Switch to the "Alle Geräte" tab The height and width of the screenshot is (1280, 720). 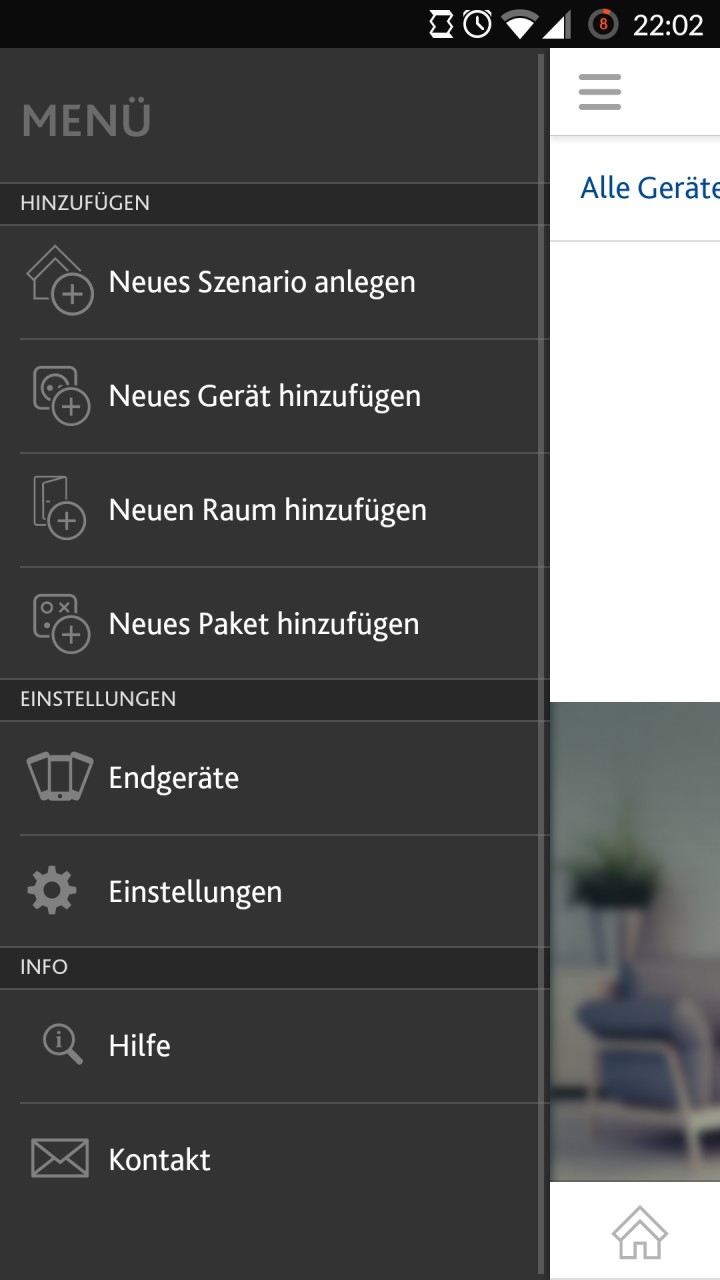click(650, 188)
